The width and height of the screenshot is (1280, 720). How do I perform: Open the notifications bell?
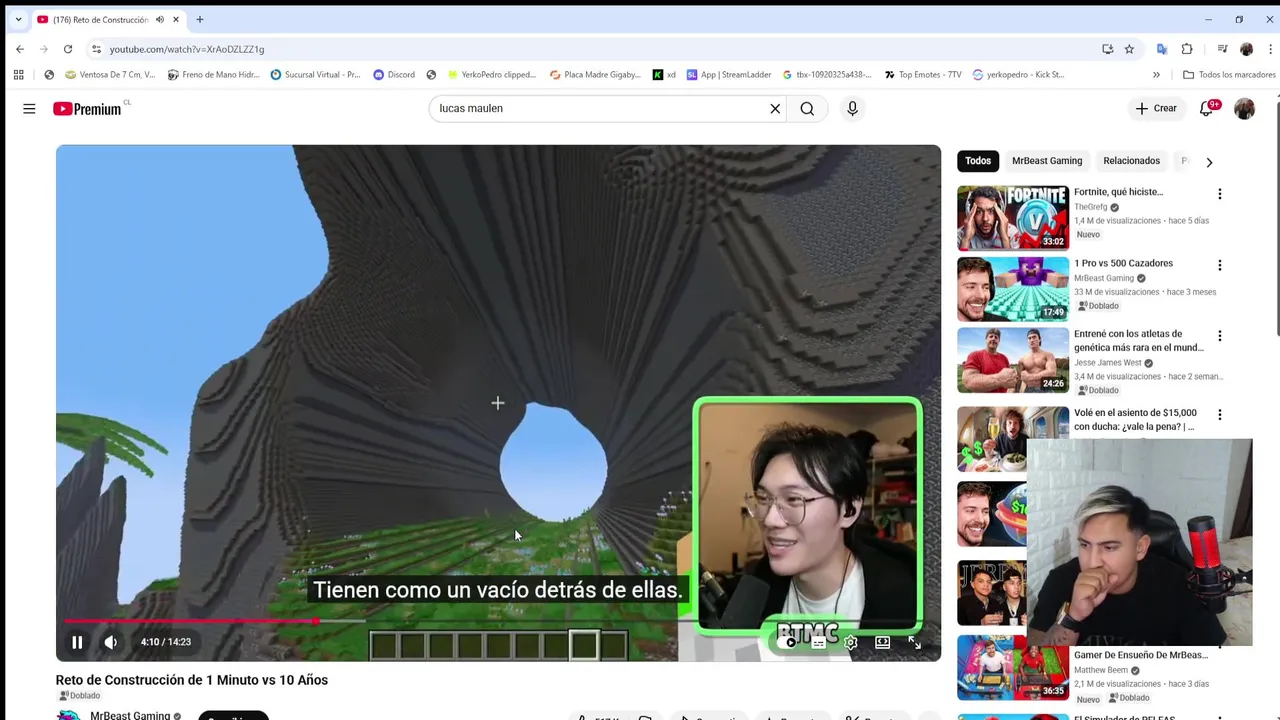(x=1208, y=108)
